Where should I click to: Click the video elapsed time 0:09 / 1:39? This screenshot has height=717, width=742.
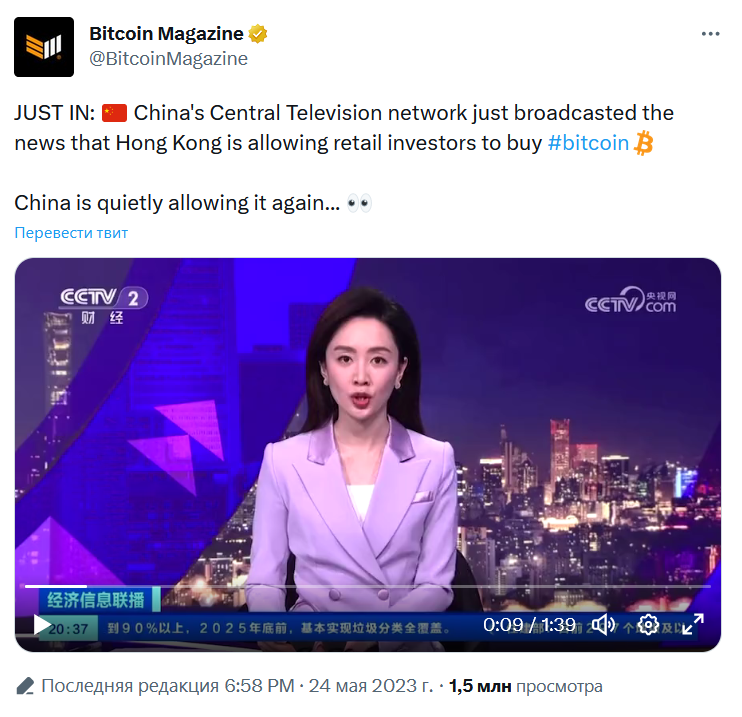coord(529,625)
